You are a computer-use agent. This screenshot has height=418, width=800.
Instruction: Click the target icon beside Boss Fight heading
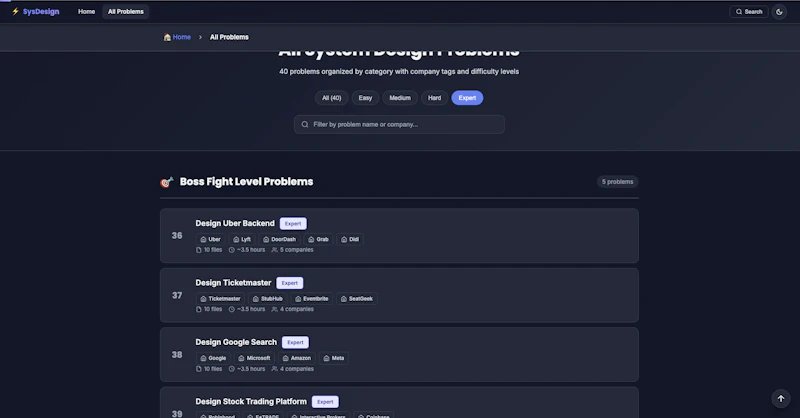click(x=167, y=182)
